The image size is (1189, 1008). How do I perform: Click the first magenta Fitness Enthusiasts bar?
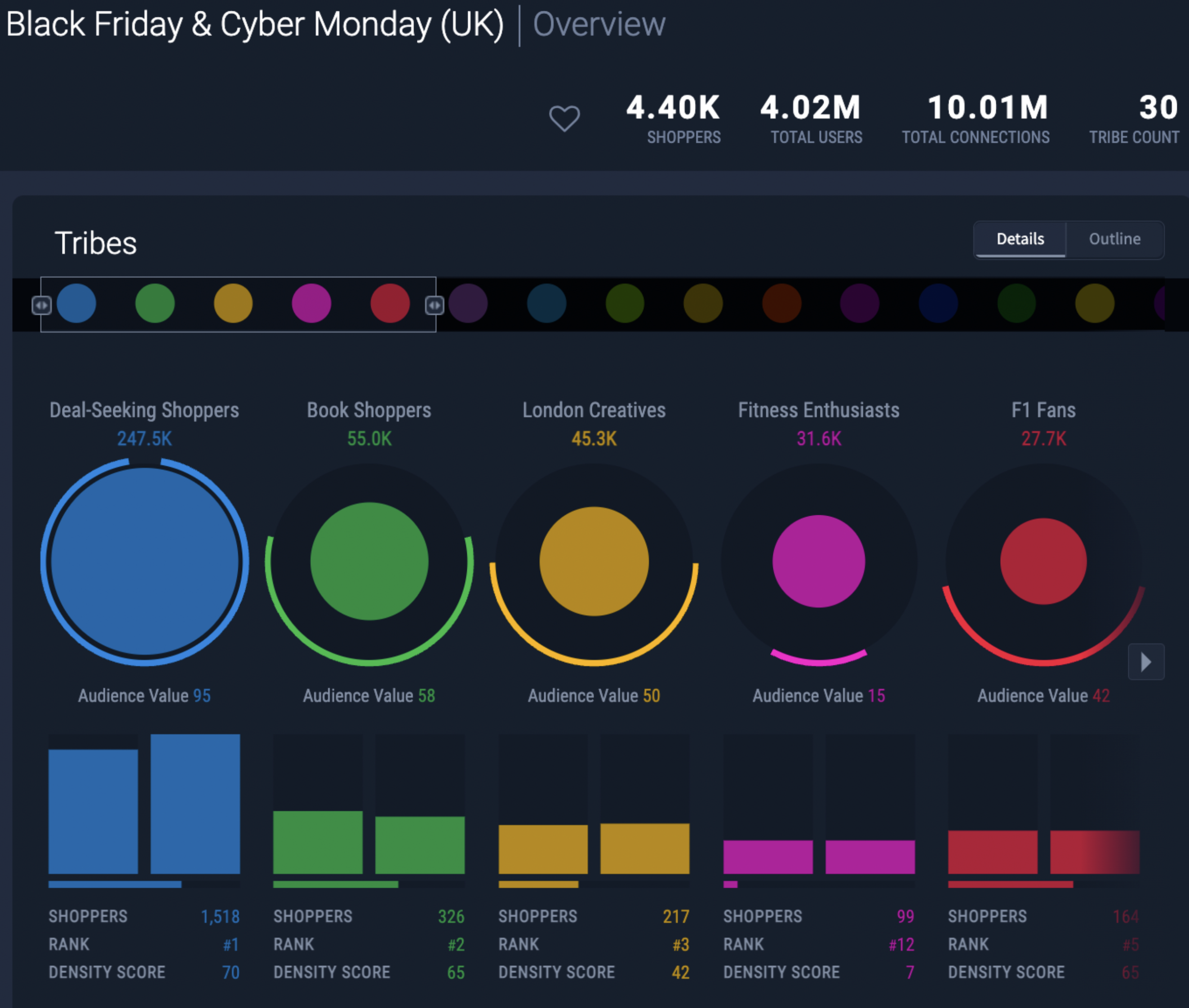point(768,857)
